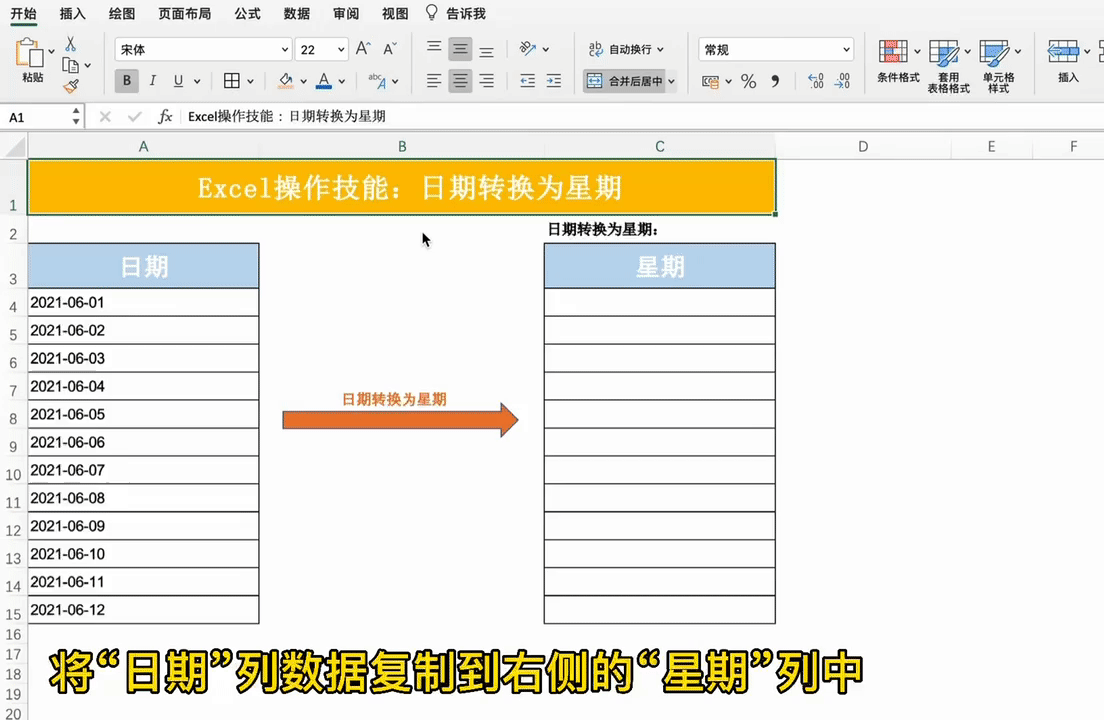Open 单元格样式 cell styles

(x=998, y=66)
